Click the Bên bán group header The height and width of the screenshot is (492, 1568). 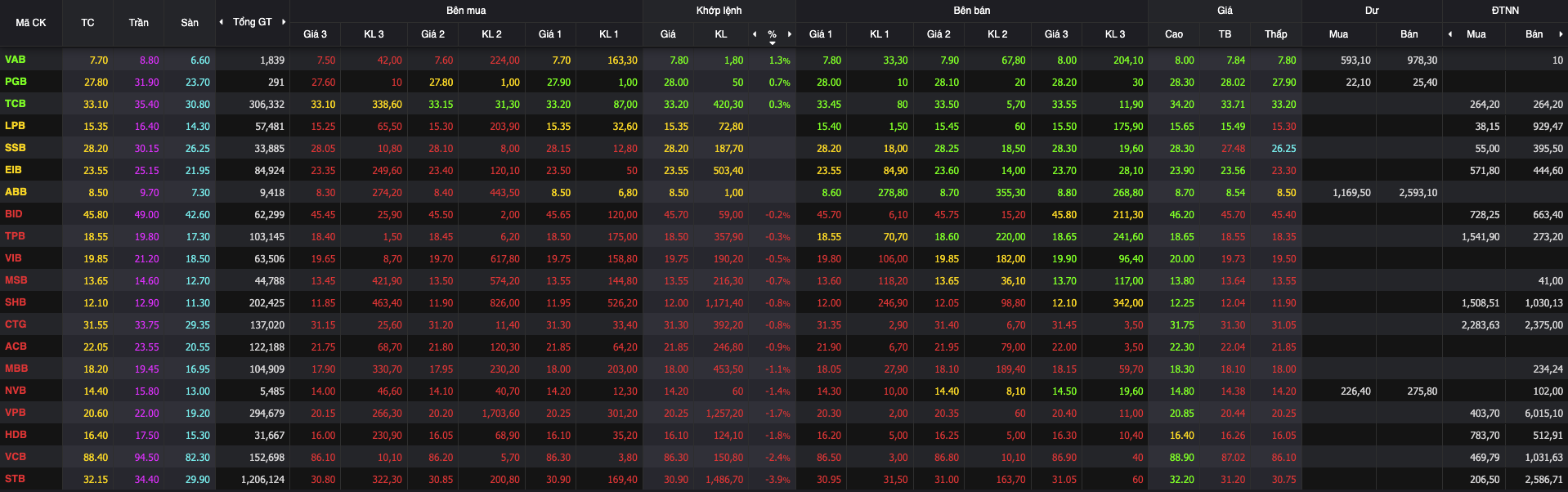(x=972, y=11)
